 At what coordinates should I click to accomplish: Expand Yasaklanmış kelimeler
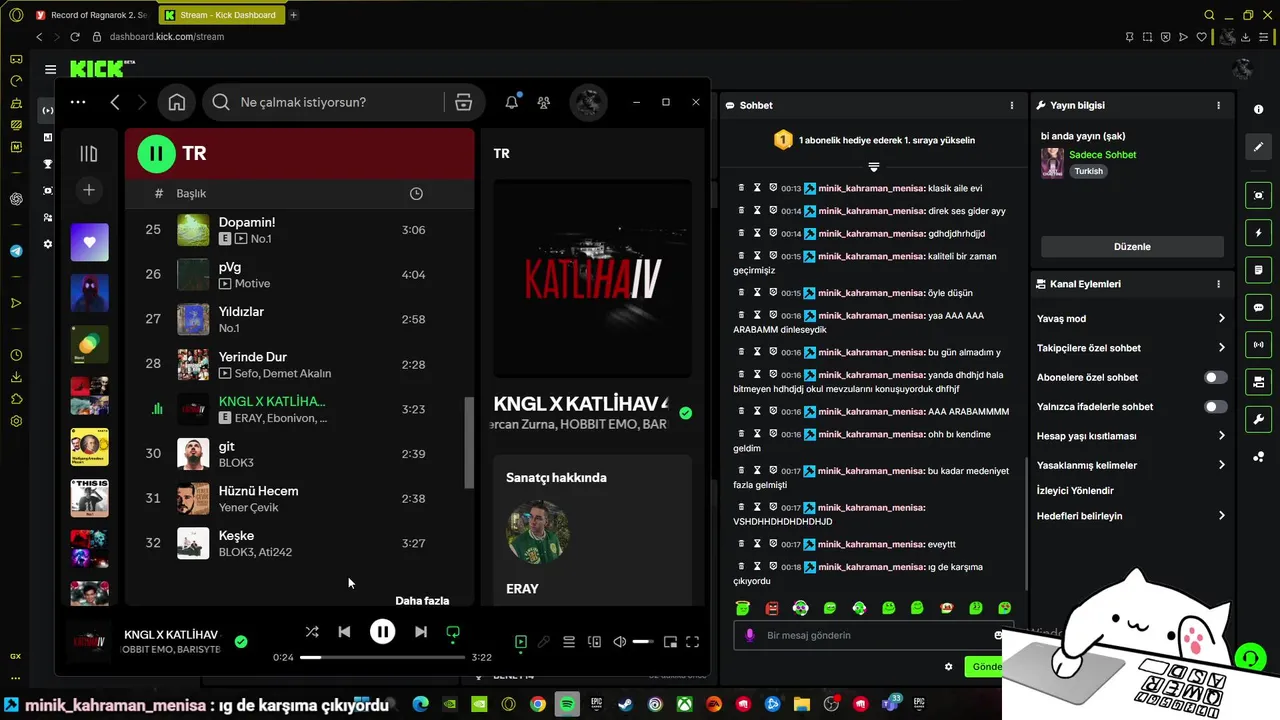point(1131,465)
